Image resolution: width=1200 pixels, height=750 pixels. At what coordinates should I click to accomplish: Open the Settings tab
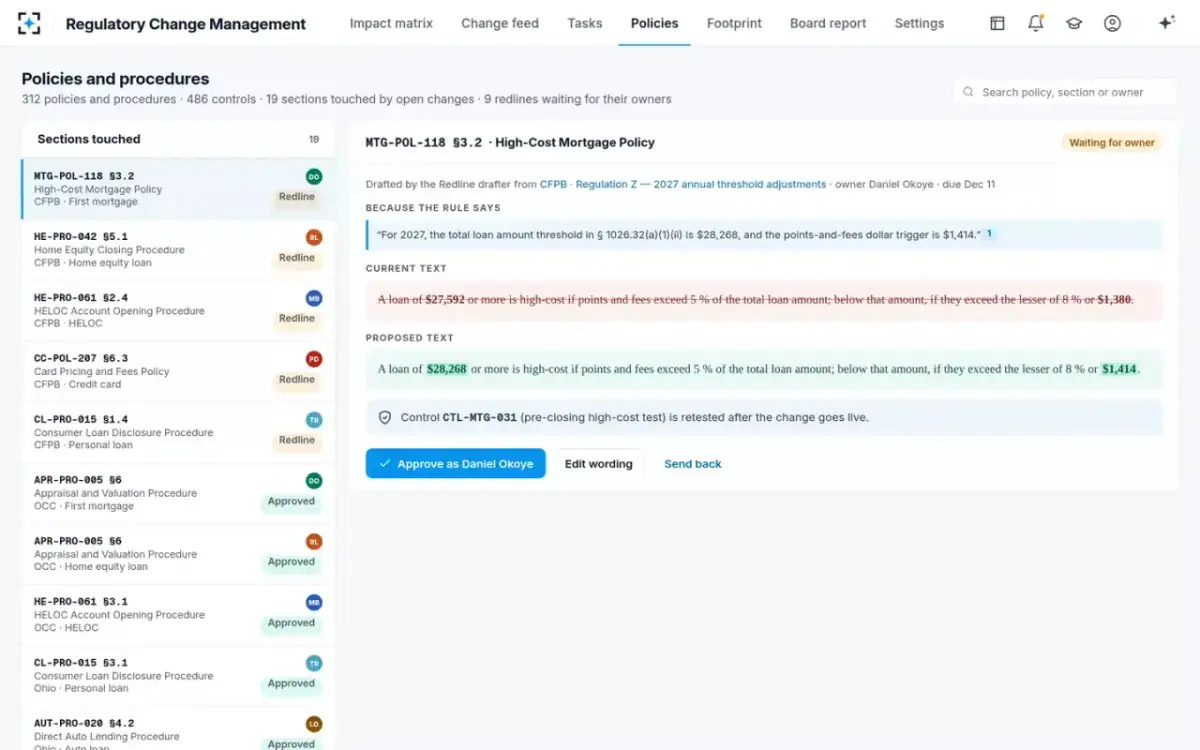pos(919,23)
